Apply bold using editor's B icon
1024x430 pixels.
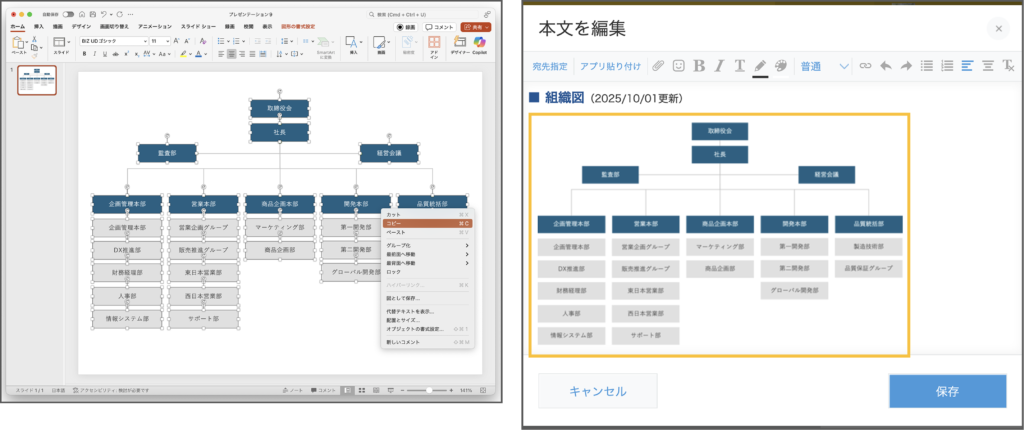(699, 66)
